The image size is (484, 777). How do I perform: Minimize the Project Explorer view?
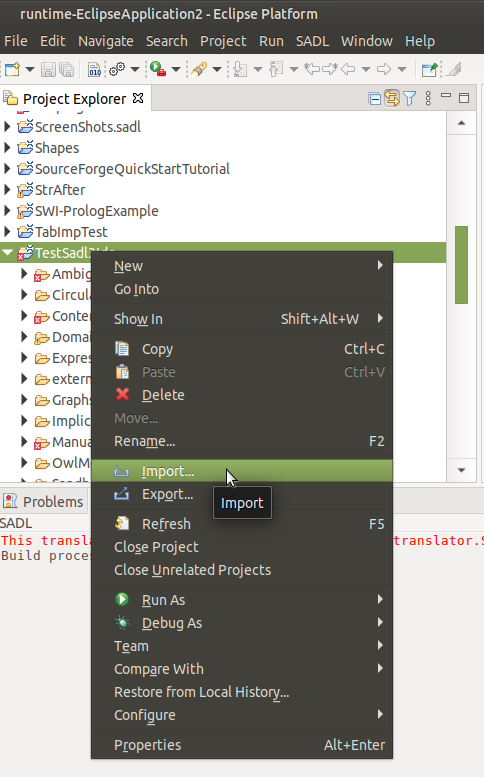tap(446, 96)
